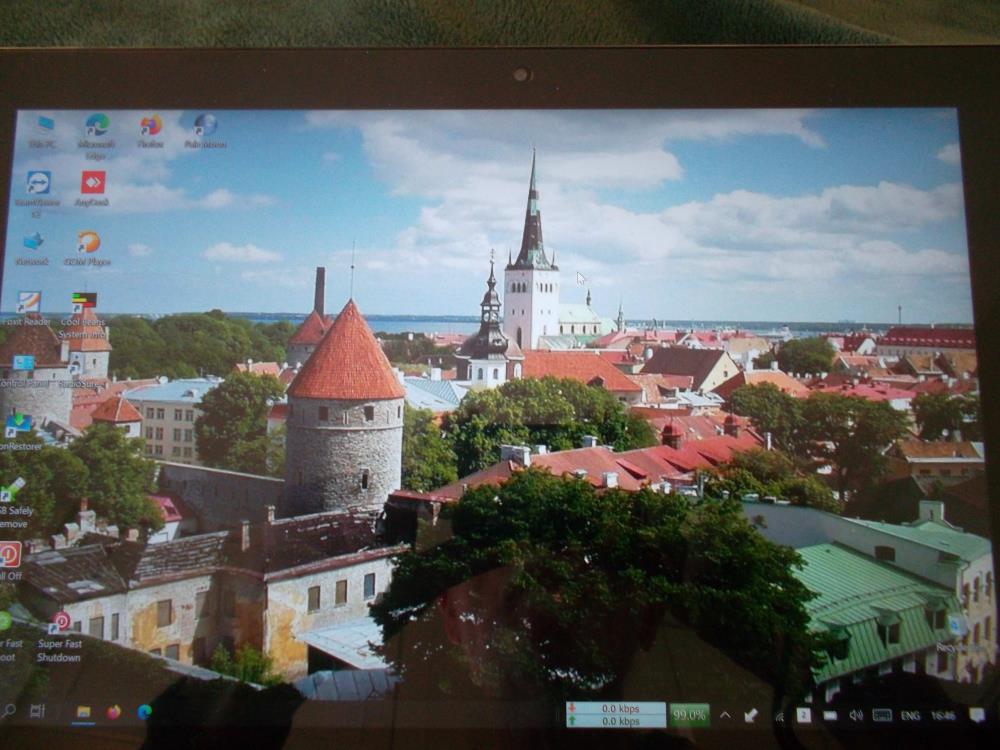Image resolution: width=1000 pixels, height=750 pixels.
Task: Expand the hidden tray icons chevron
Action: [x=725, y=715]
